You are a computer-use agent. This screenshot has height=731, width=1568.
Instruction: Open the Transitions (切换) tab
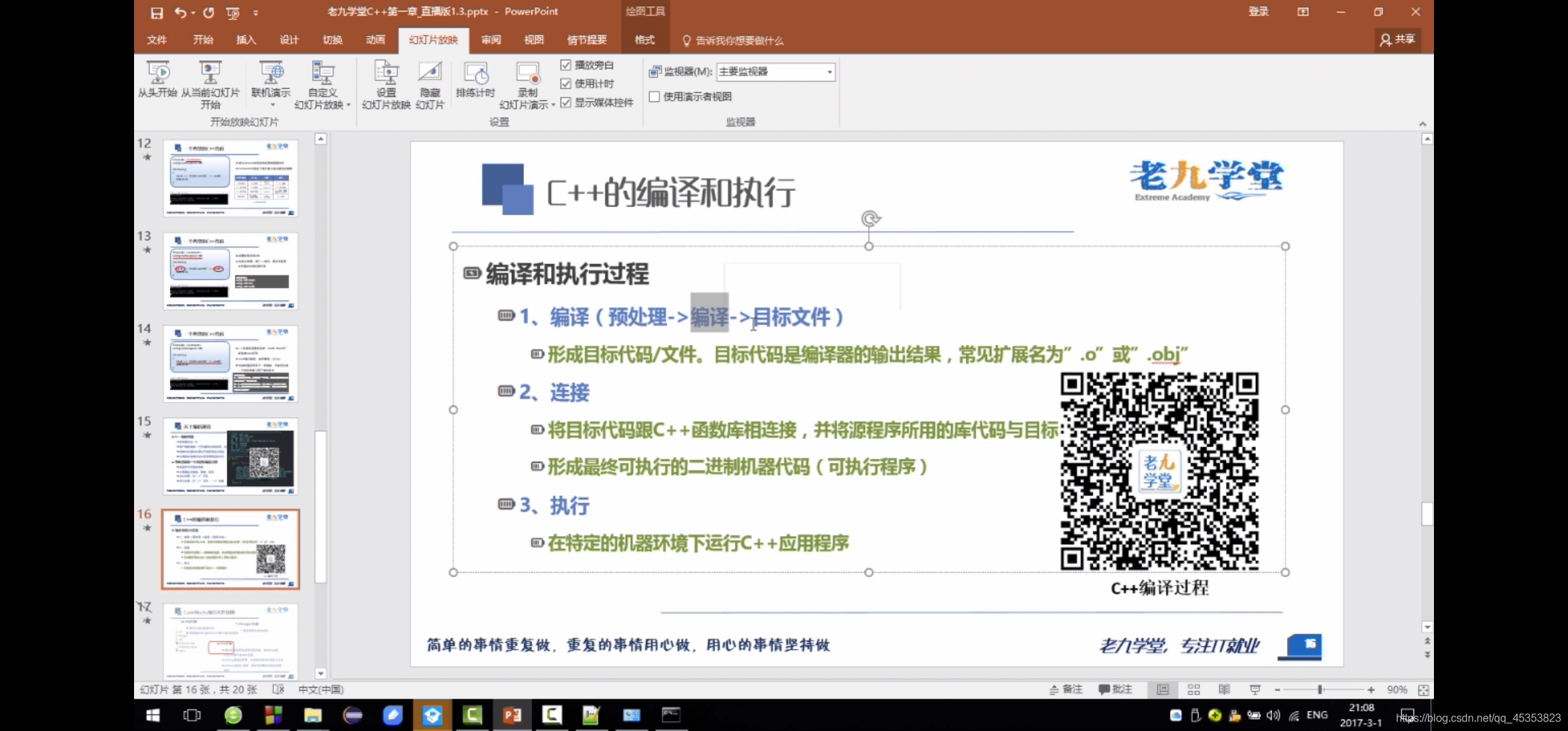tap(332, 40)
